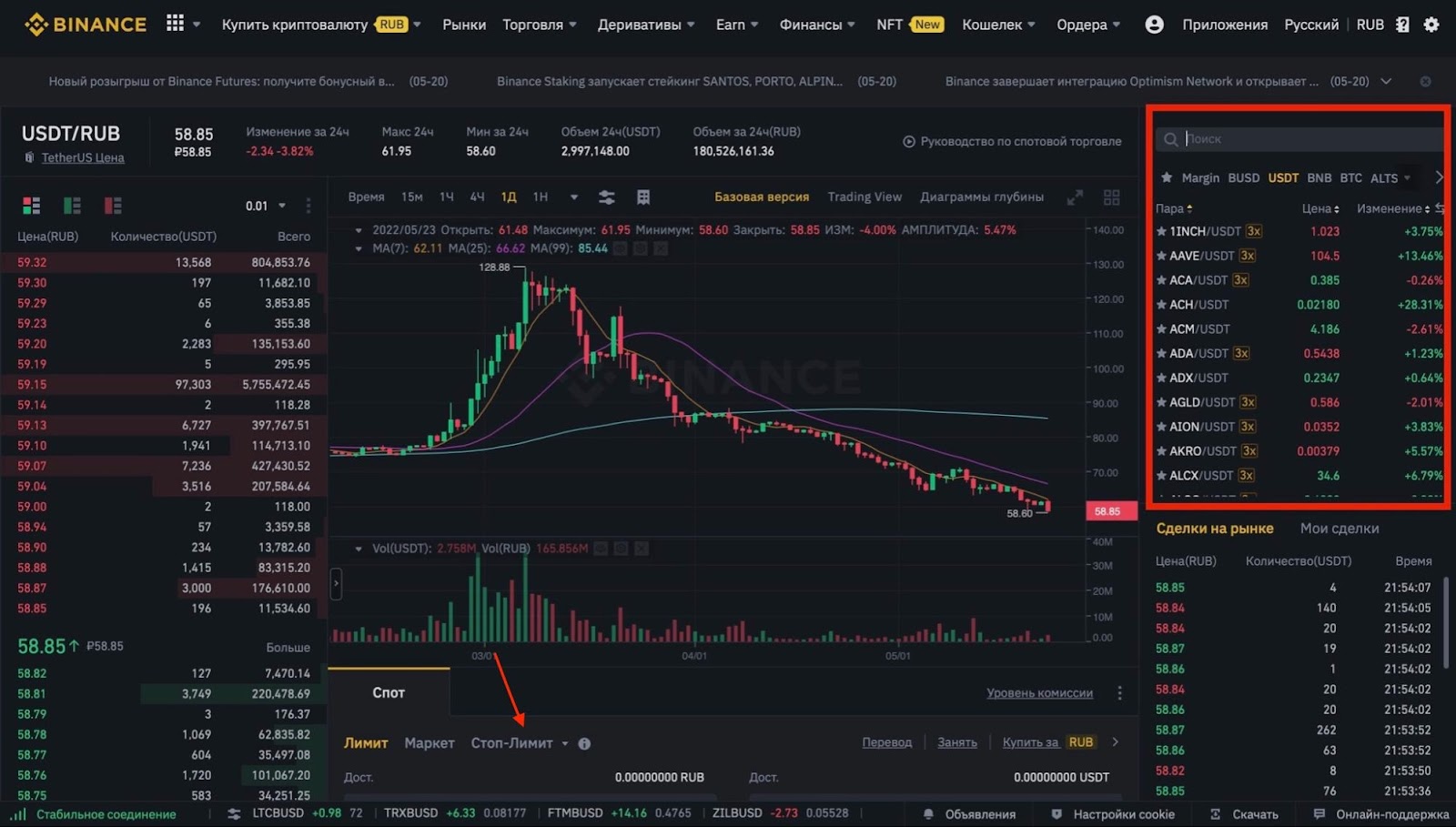This screenshot has width=1456, height=827.
Task: Click the Binance logo
Action: click(85, 24)
